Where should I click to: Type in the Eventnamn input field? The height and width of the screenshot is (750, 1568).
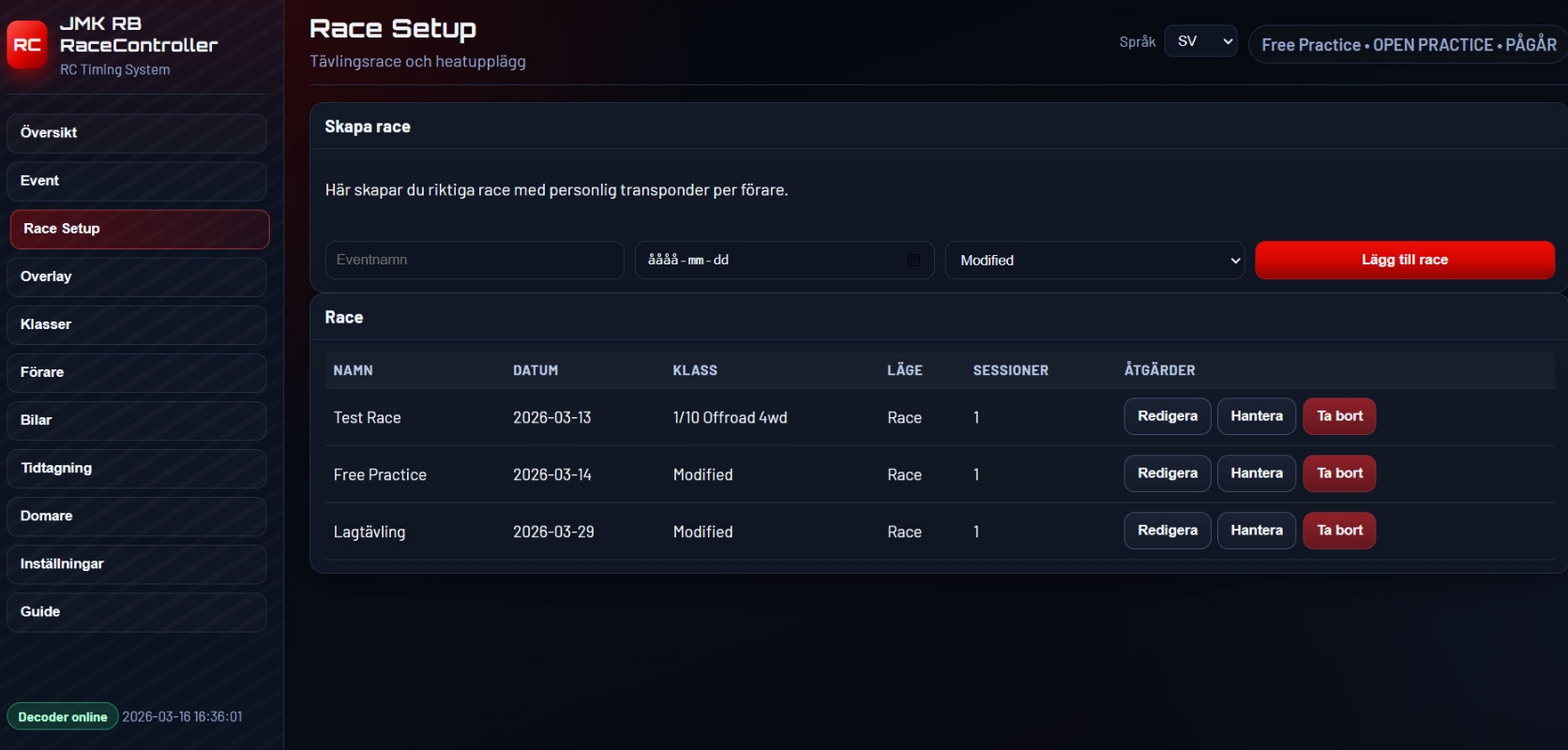[475, 261]
